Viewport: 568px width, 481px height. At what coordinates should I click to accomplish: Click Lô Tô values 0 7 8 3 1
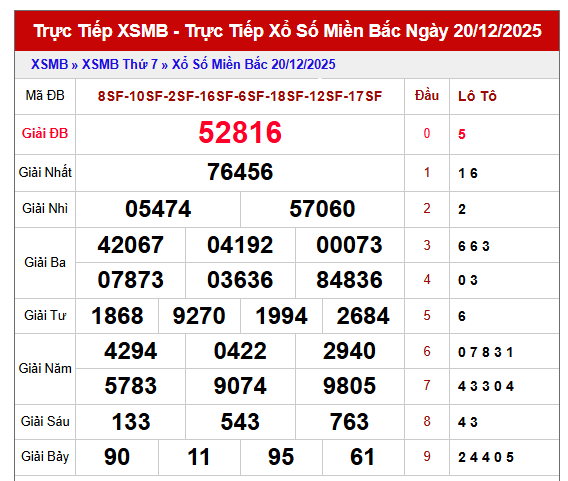pos(486,352)
